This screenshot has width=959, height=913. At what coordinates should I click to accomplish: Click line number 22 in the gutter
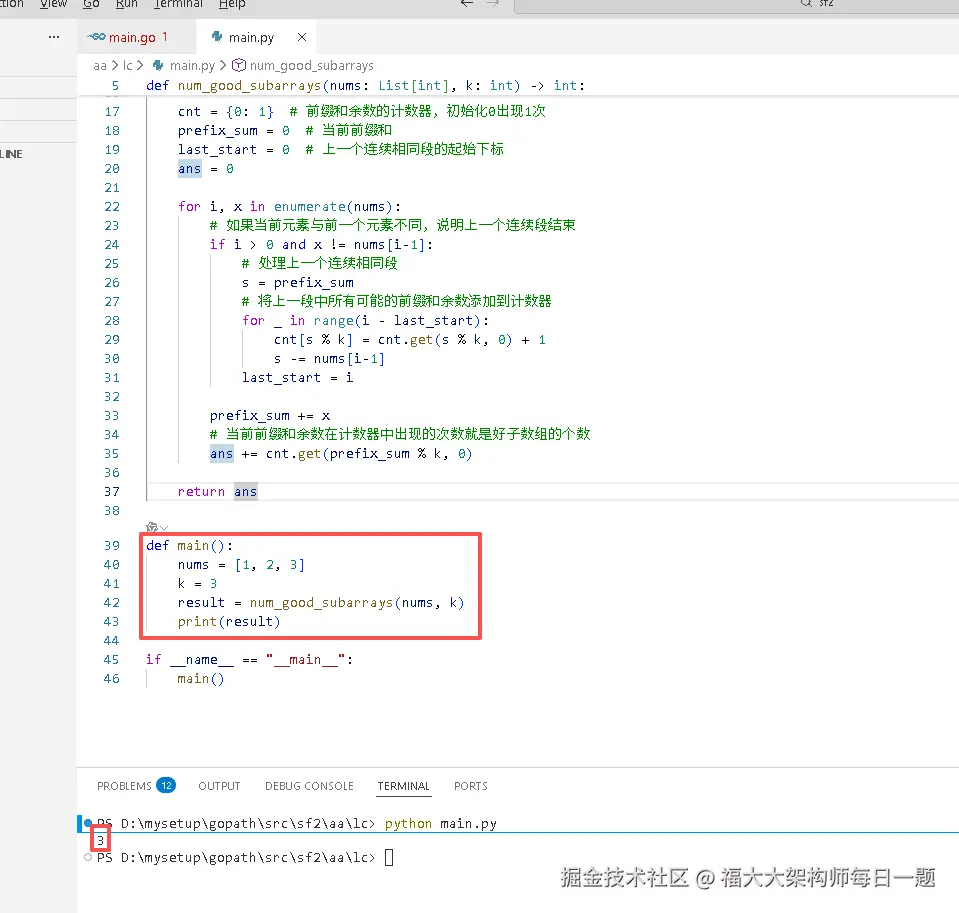(112, 207)
